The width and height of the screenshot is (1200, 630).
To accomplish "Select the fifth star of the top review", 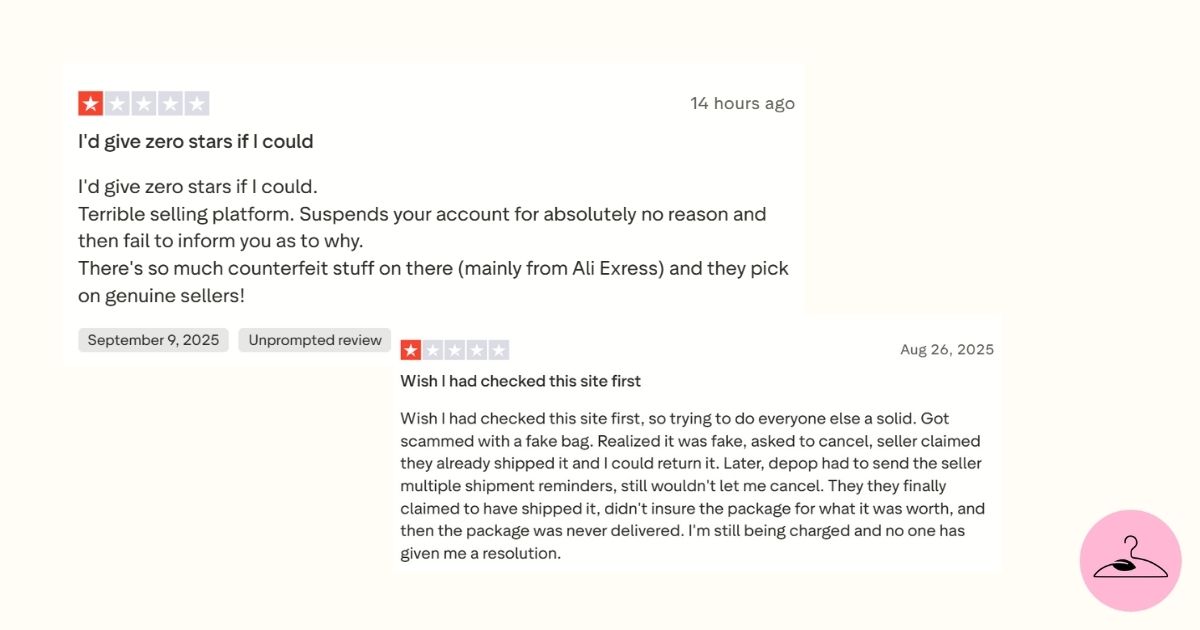I will tap(197, 104).
